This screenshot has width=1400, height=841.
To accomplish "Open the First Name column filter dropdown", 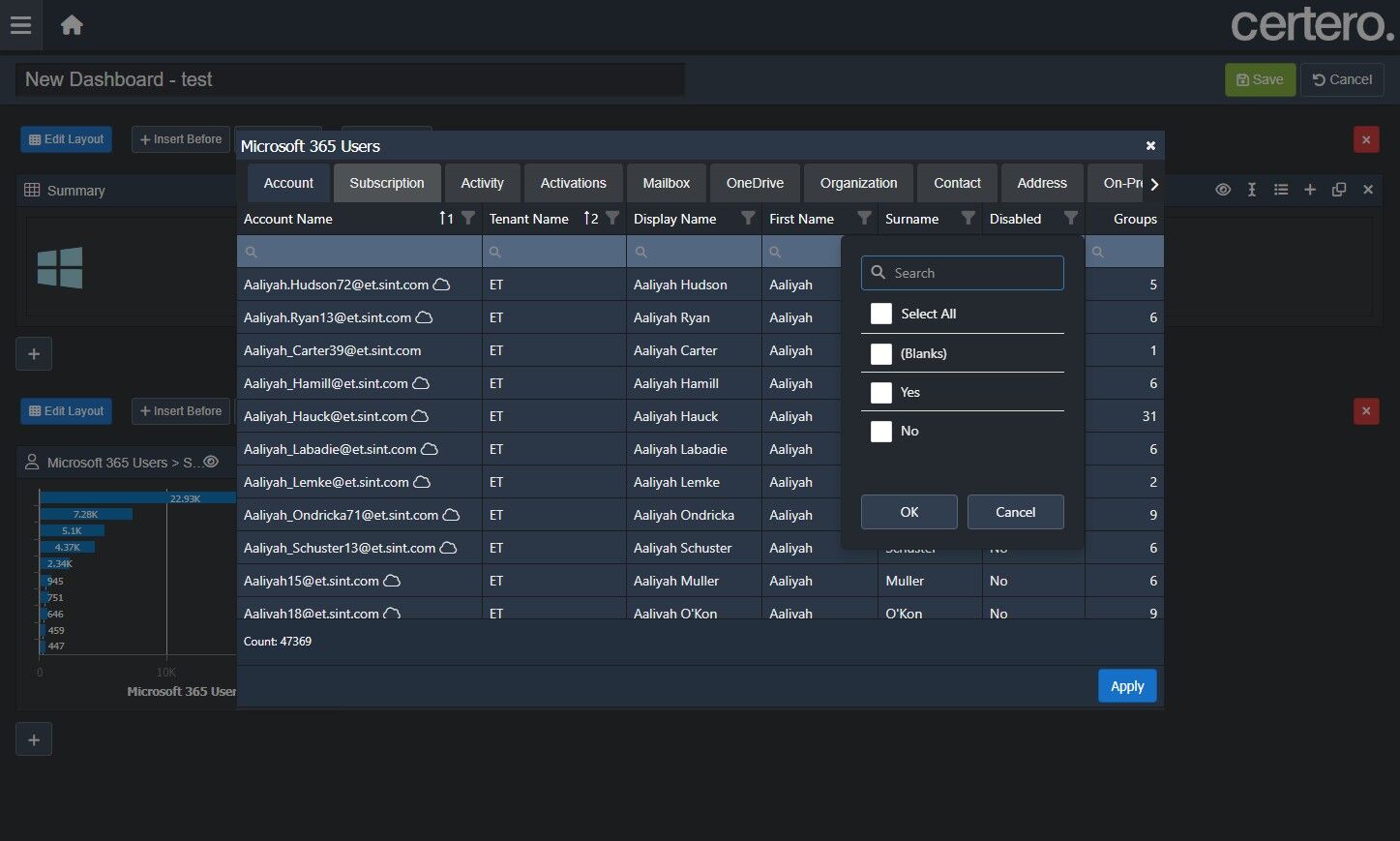I will tap(864, 219).
